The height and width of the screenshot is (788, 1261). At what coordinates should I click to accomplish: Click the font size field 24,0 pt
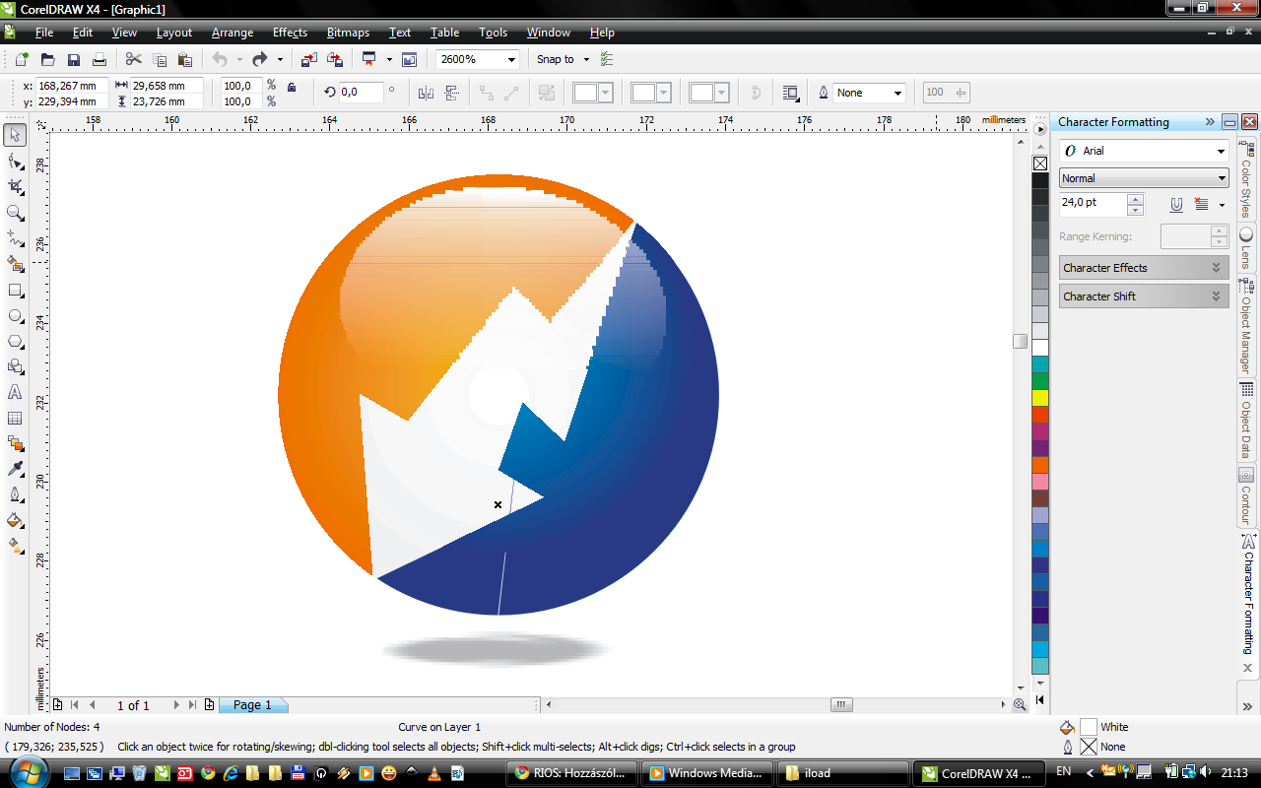[1092, 203]
